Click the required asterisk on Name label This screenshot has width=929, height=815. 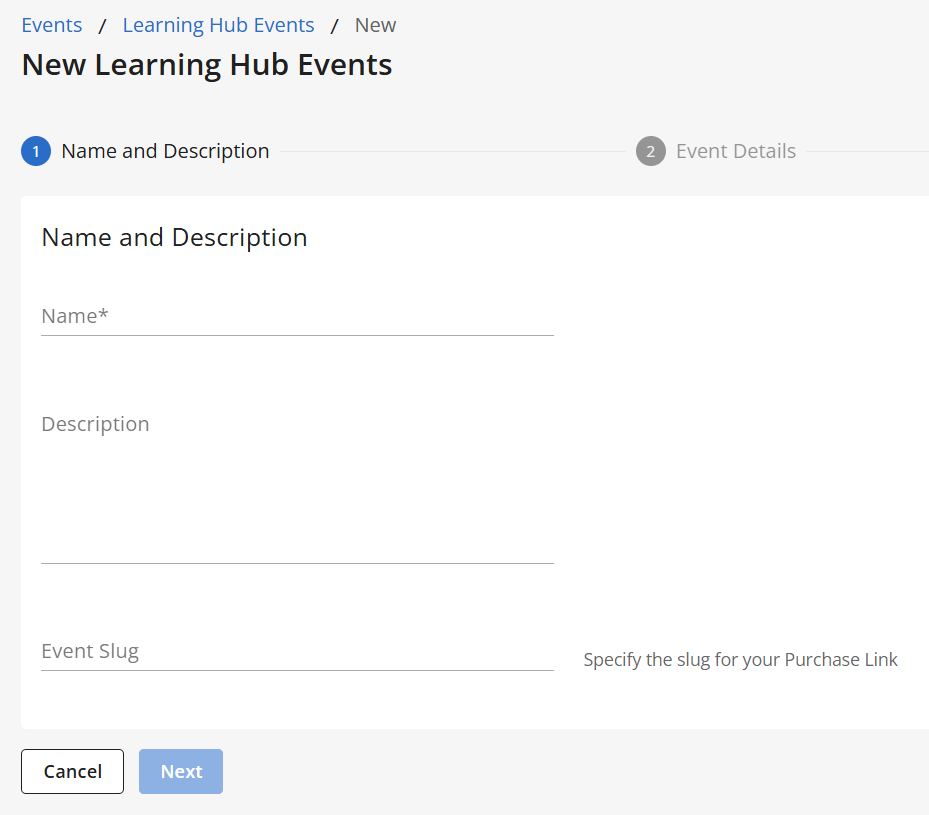click(x=103, y=315)
